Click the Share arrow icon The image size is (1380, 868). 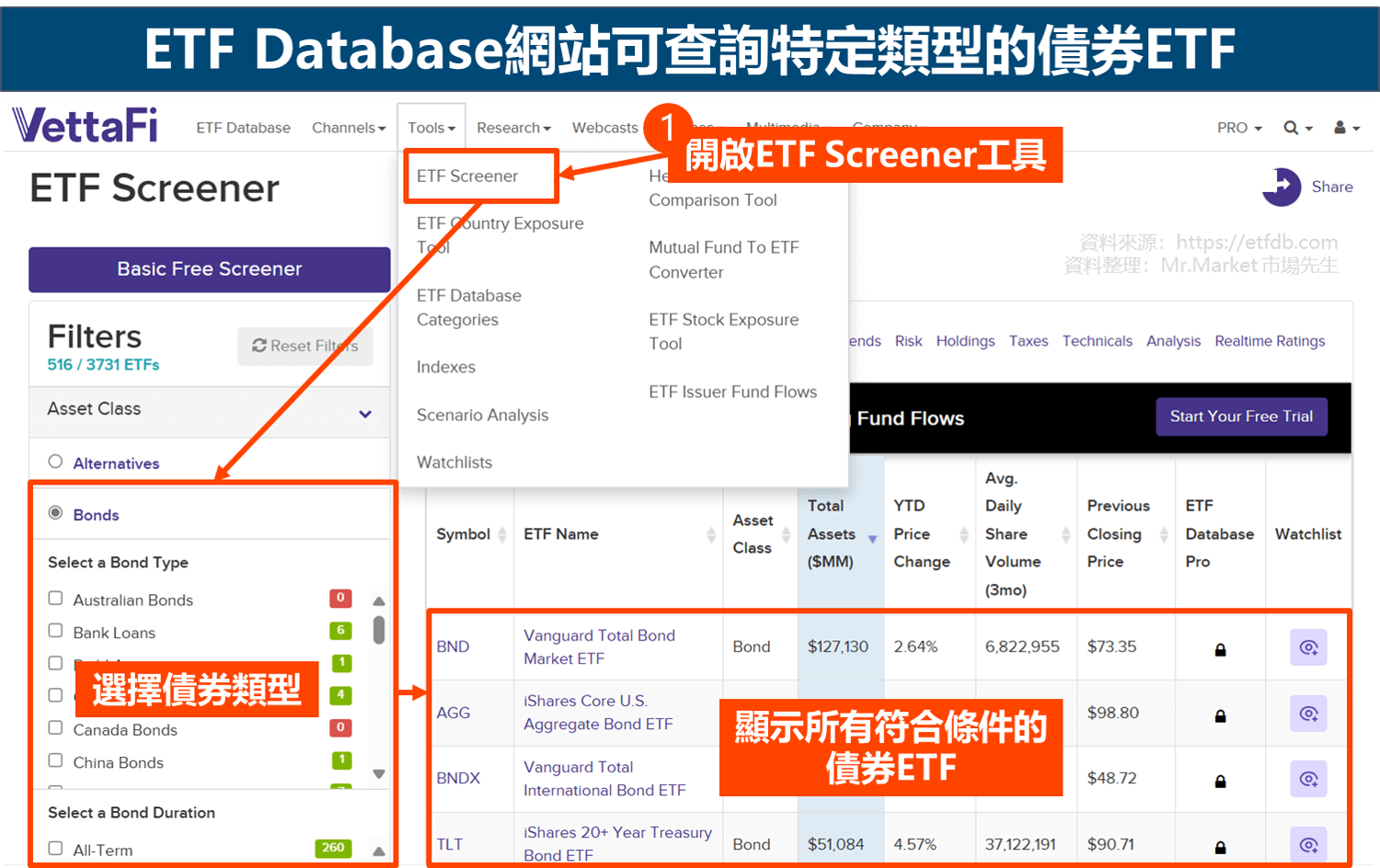point(1282,187)
